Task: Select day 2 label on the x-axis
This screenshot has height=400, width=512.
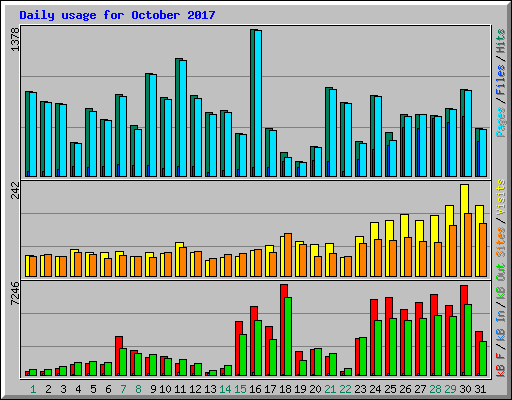Action: click(x=48, y=389)
